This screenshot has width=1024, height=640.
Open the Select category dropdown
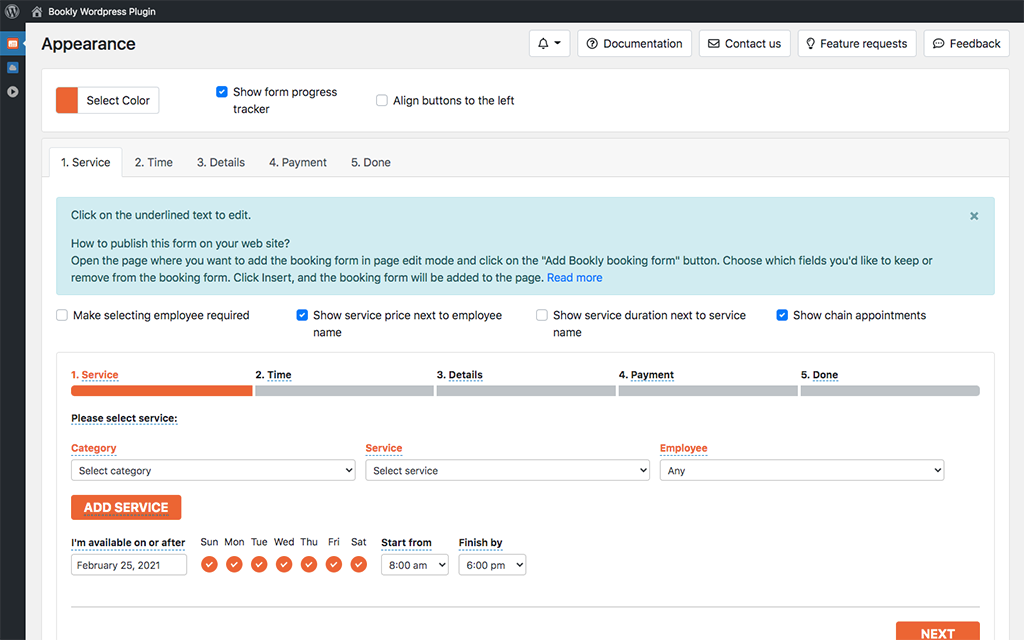[213, 470]
